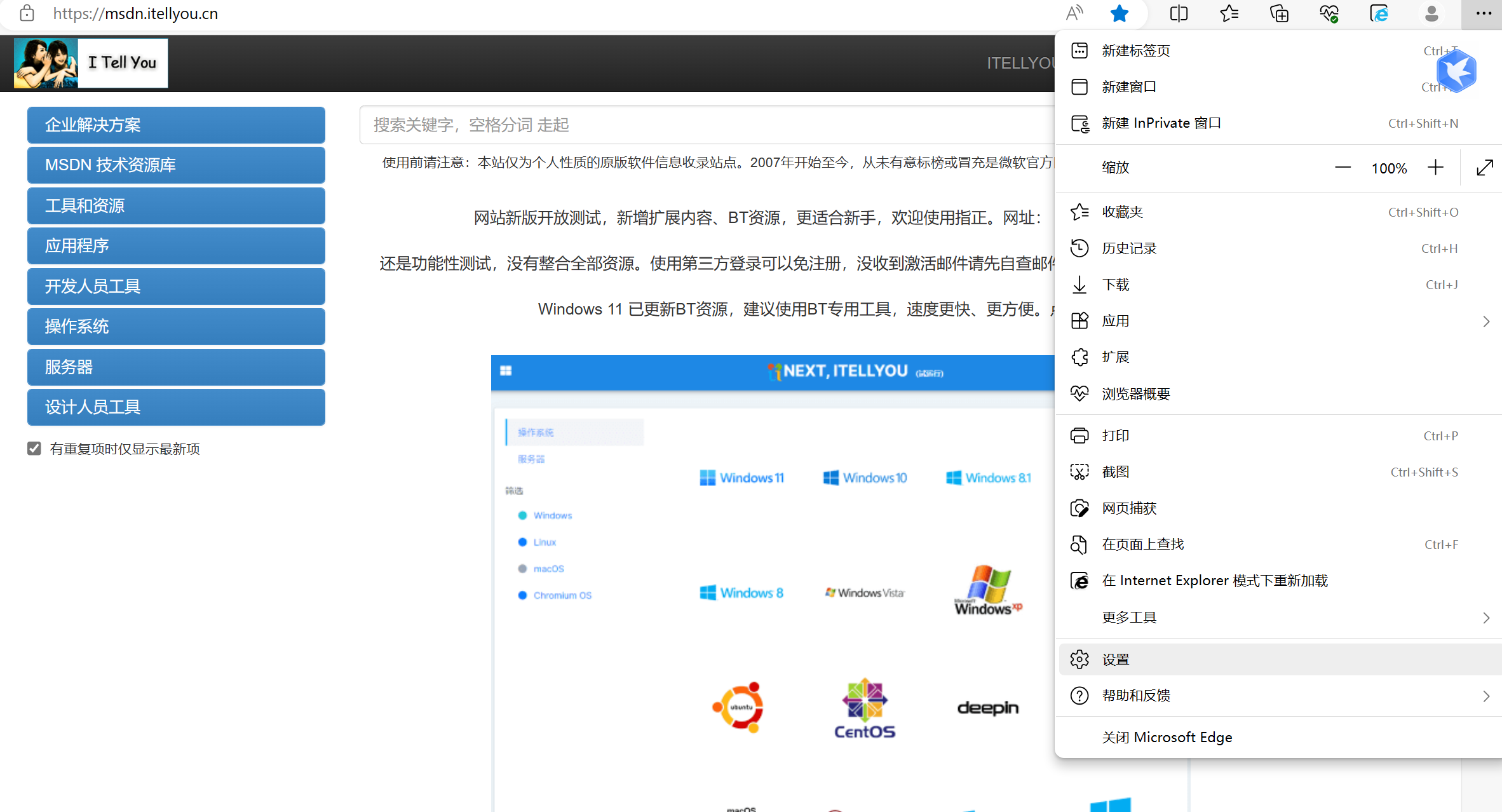1502x812 pixels.
Task: Open 扩展 menu entry
Action: (1278, 357)
